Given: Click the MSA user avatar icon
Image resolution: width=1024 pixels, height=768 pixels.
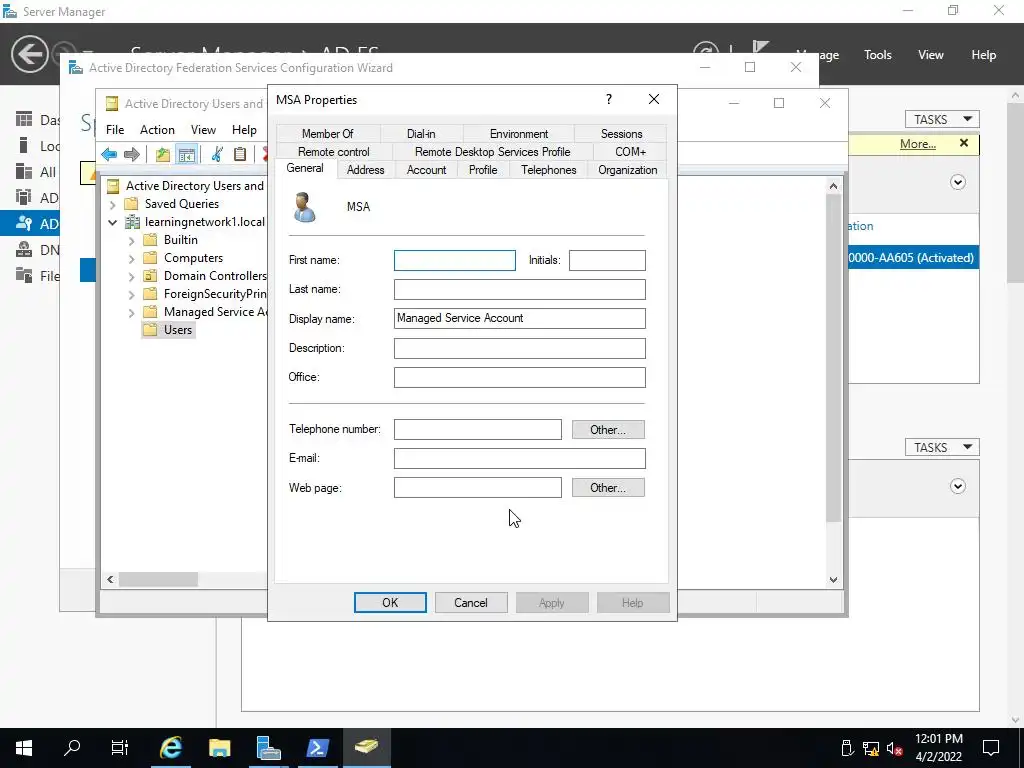Looking at the screenshot, I should click(304, 208).
